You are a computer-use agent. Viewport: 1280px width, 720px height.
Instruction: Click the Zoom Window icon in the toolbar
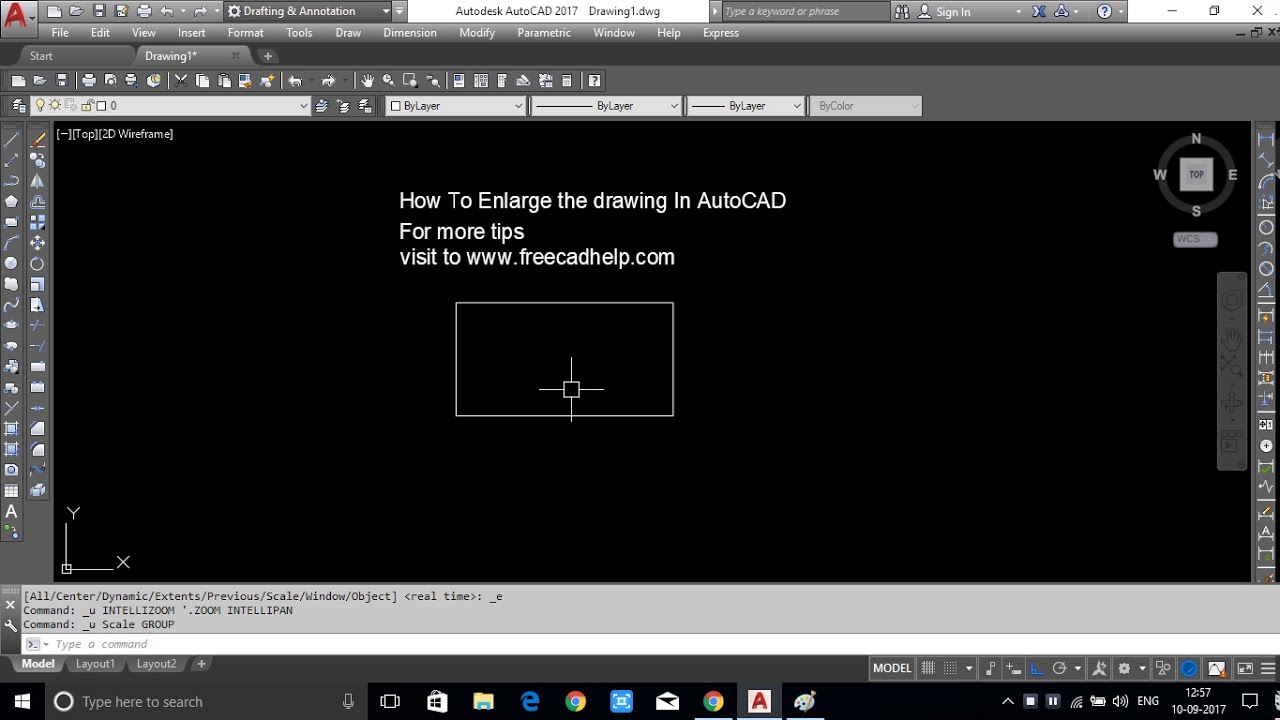coord(411,80)
